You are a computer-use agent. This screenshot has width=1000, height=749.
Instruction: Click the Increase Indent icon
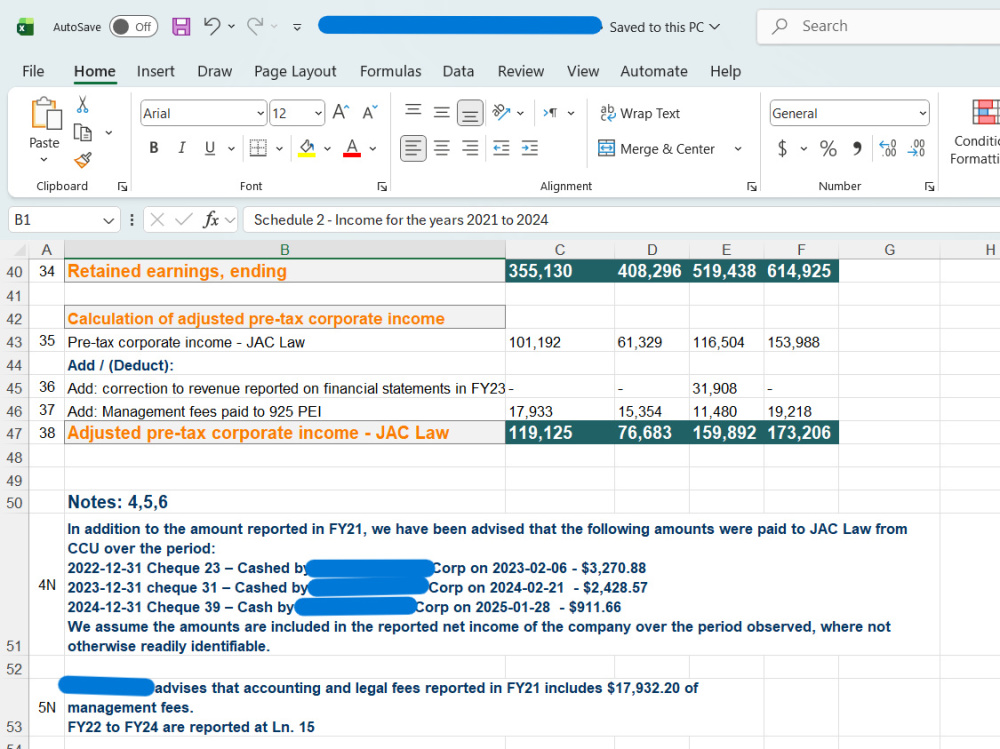click(x=529, y=149)
